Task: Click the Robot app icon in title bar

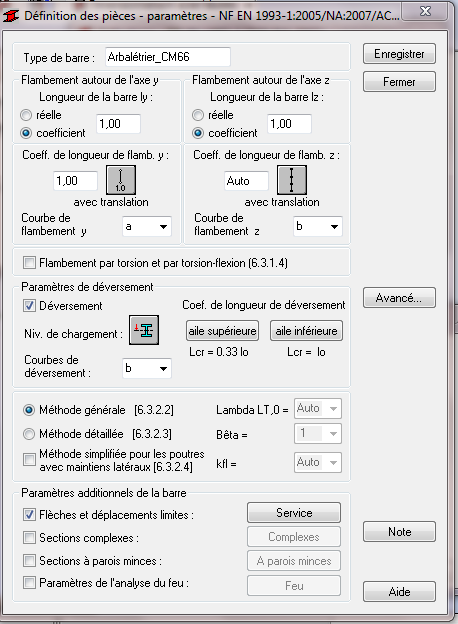Action: [x=11, y=16]
